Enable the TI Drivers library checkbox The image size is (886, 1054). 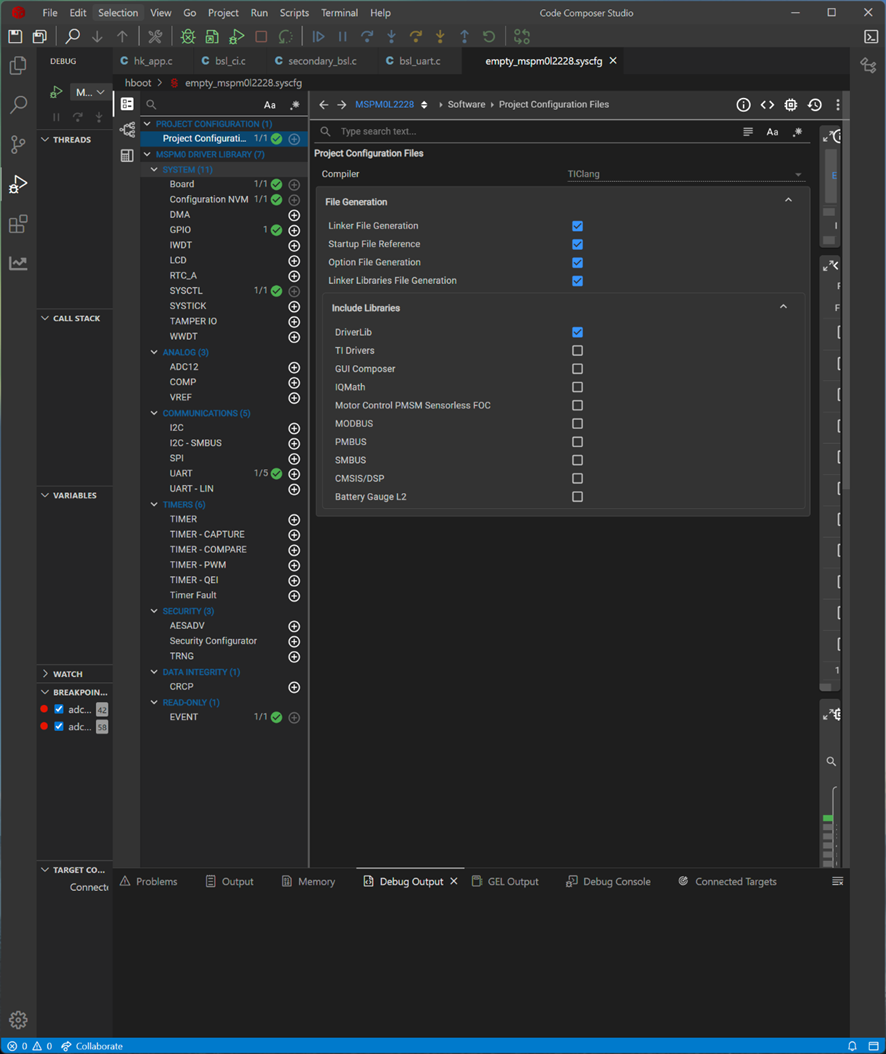pyautogui.click(x=577, y=350)
